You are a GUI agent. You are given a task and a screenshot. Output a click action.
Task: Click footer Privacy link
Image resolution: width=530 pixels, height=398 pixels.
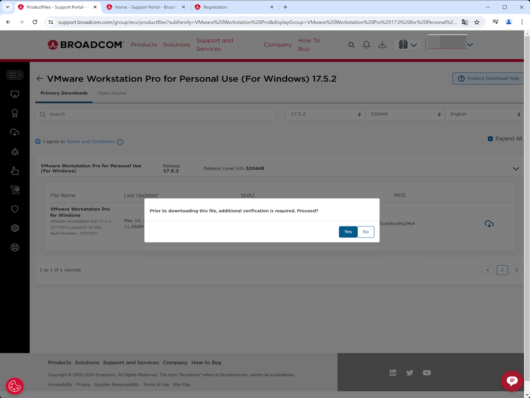pyautogui.click(x=83, y=384)
